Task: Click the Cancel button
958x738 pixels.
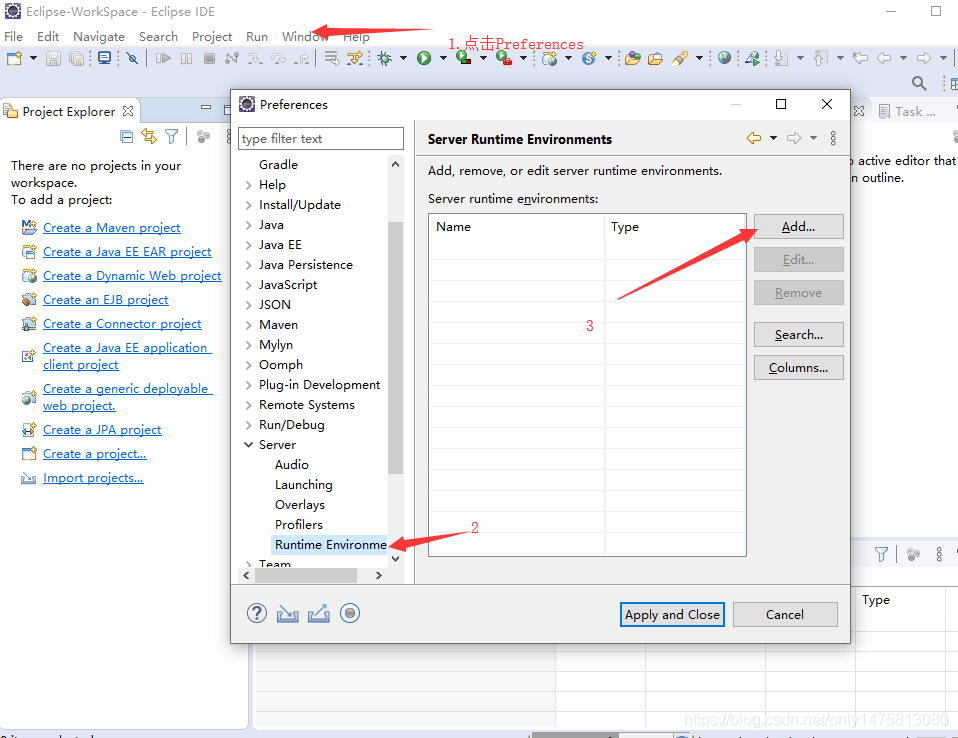Action: click(x=785, y=615)
